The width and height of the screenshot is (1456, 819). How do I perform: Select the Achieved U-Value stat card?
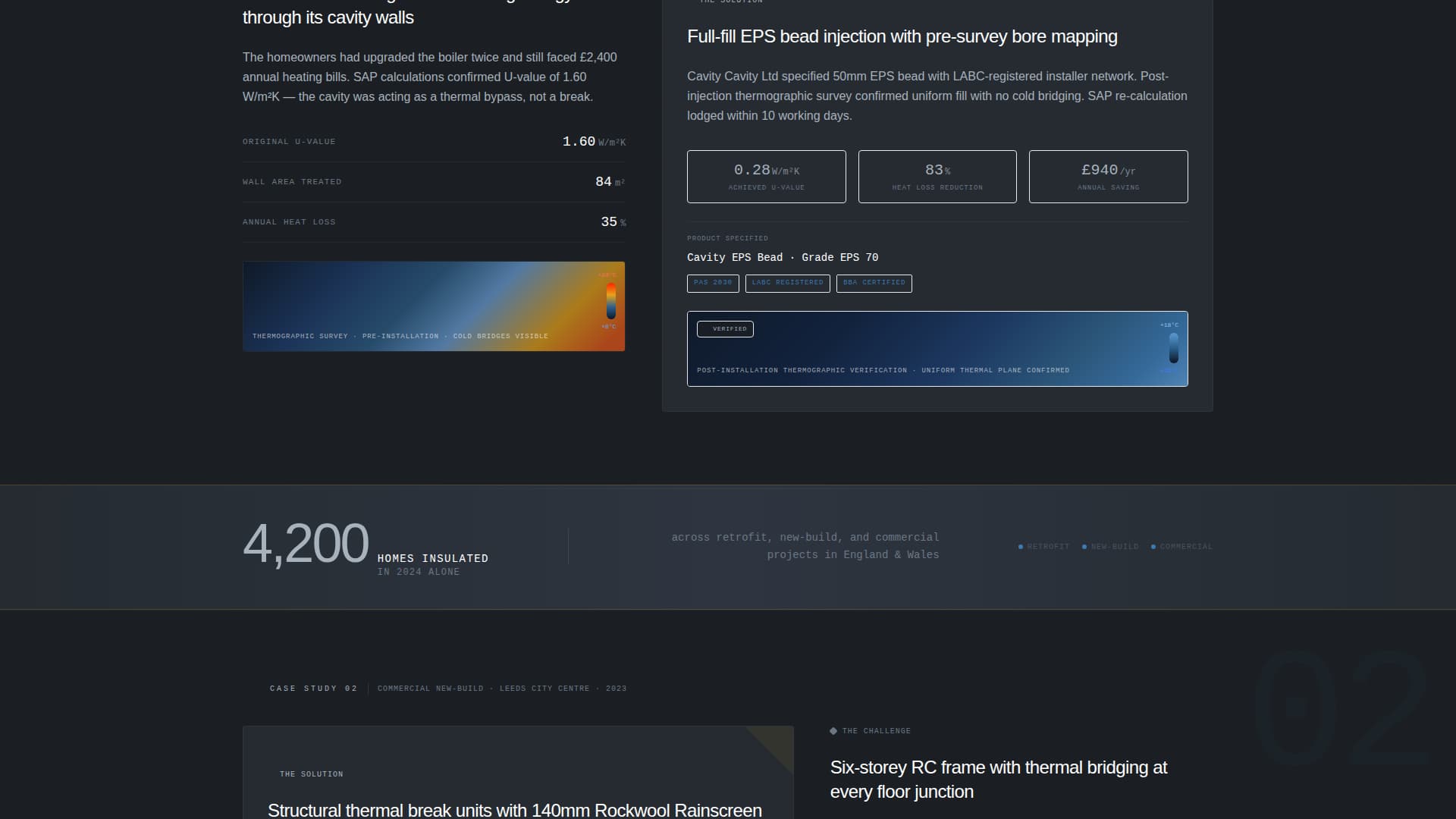[766, 177]
